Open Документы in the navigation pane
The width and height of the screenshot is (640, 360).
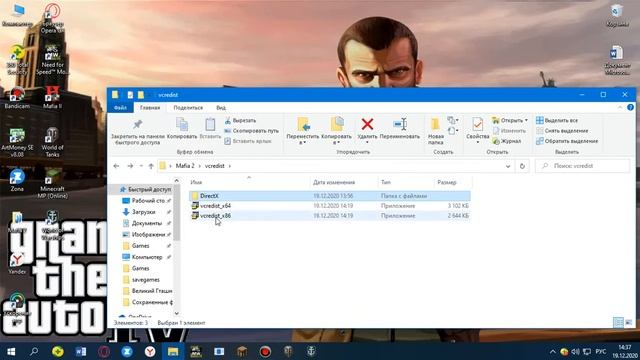pos(147,223)
